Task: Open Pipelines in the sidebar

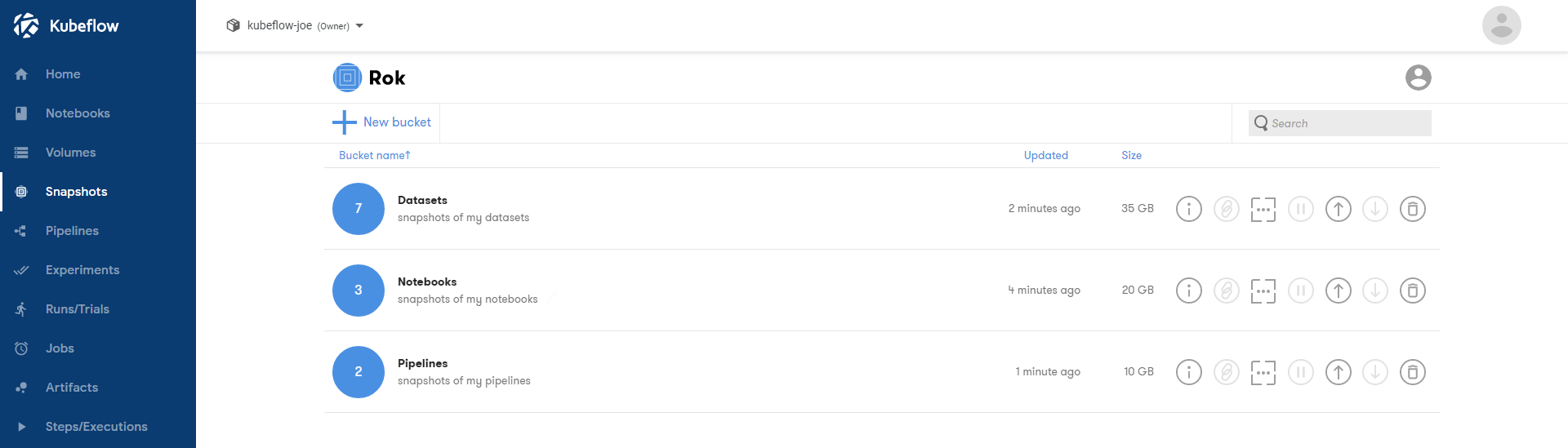Action: [x=72, y=231]
